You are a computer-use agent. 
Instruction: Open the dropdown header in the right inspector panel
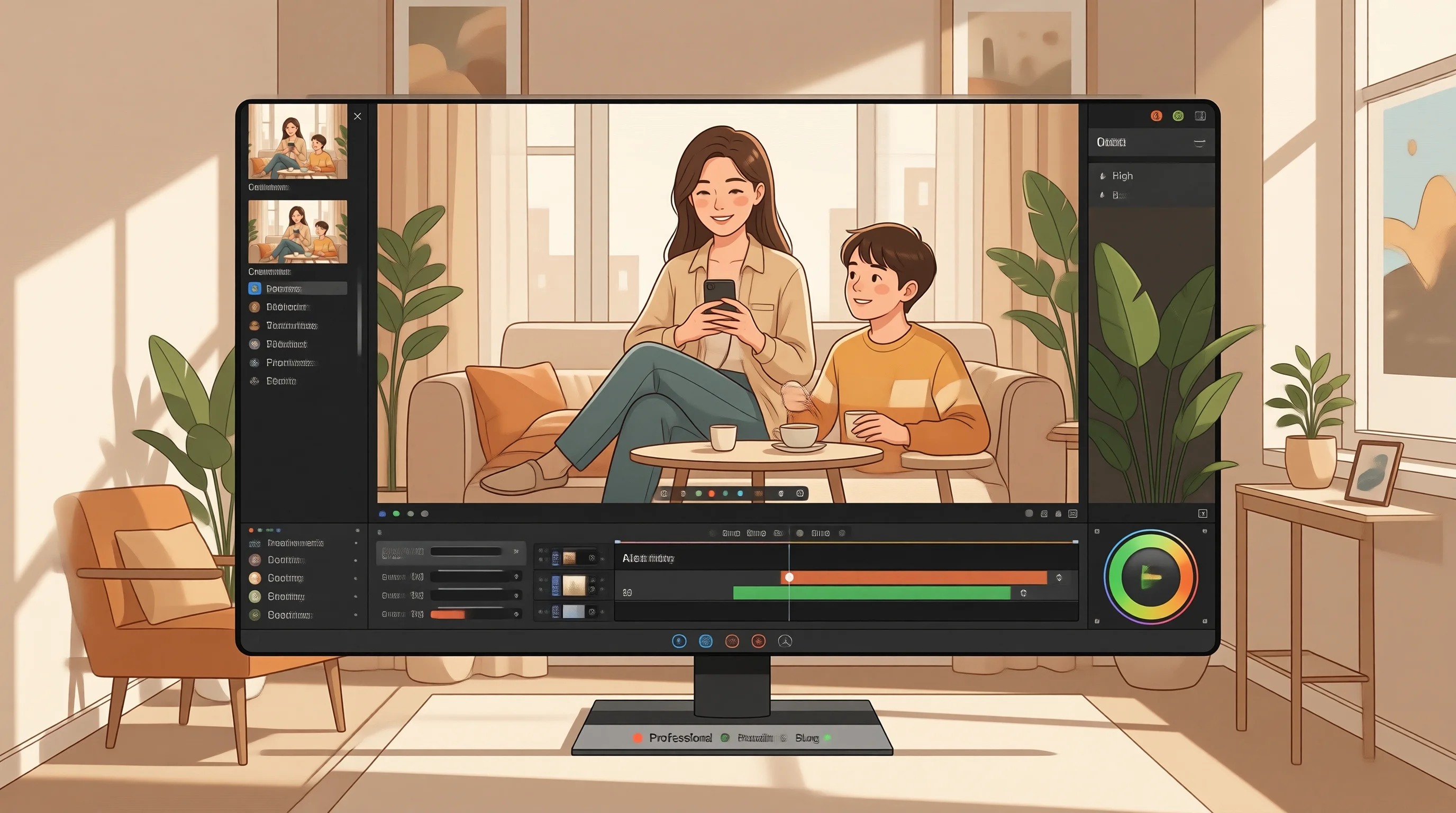(x=1151, y=142)
